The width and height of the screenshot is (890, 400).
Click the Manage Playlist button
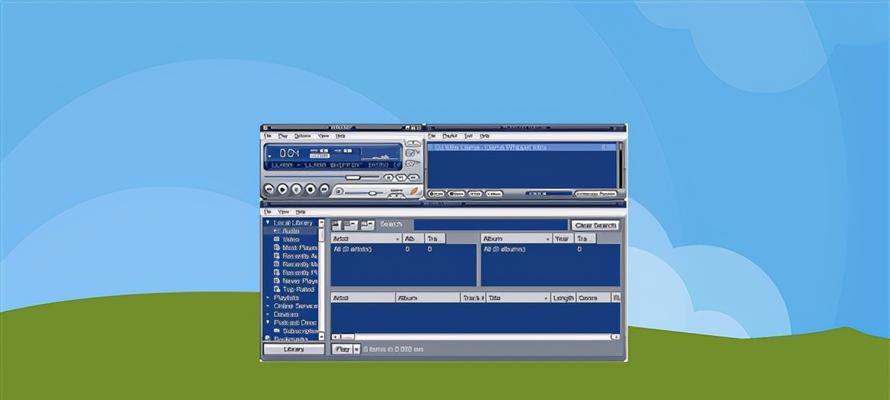click(x=595, y=193)
